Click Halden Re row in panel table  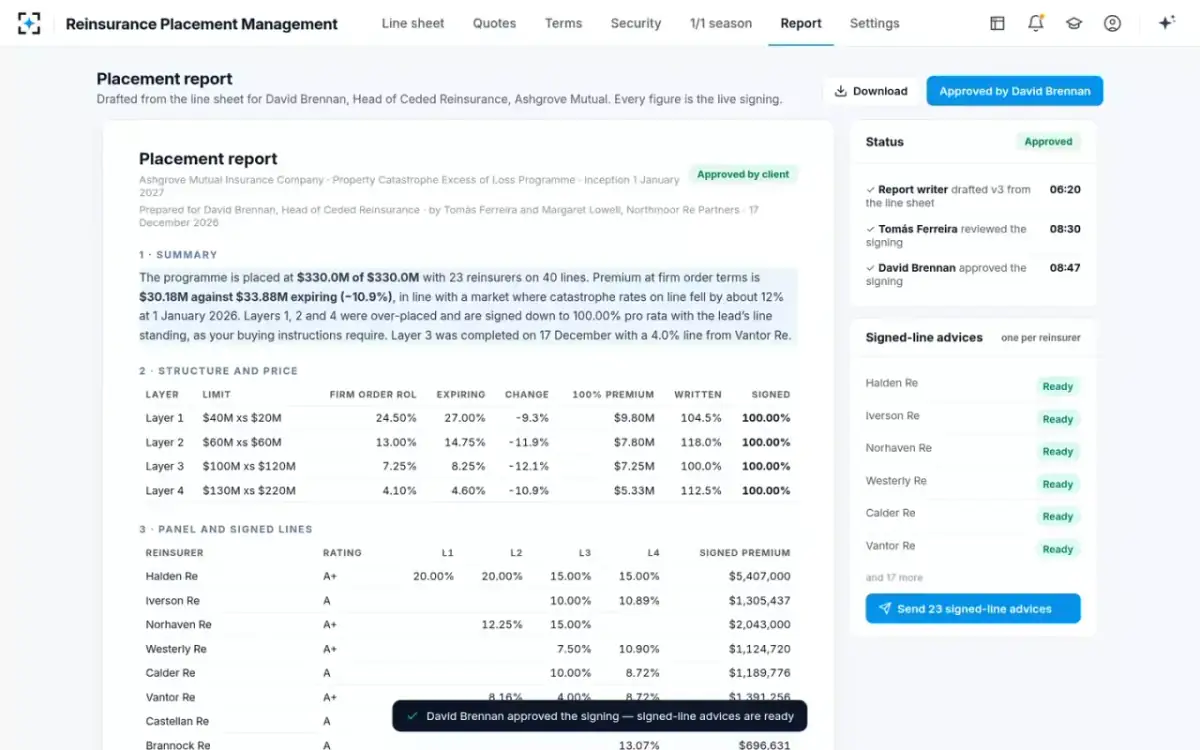point(468,577)
